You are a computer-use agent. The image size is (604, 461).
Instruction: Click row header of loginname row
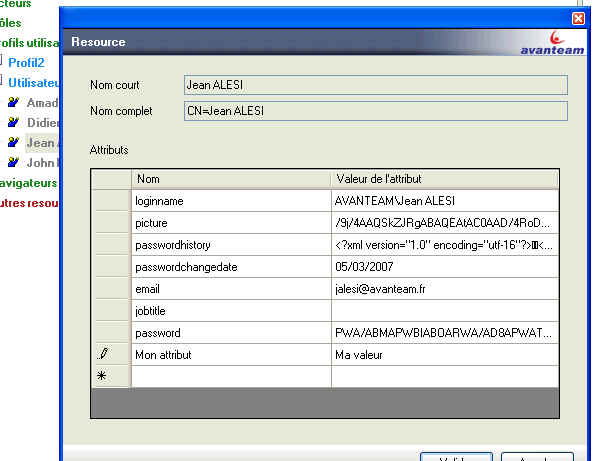(x=110, y=201)
